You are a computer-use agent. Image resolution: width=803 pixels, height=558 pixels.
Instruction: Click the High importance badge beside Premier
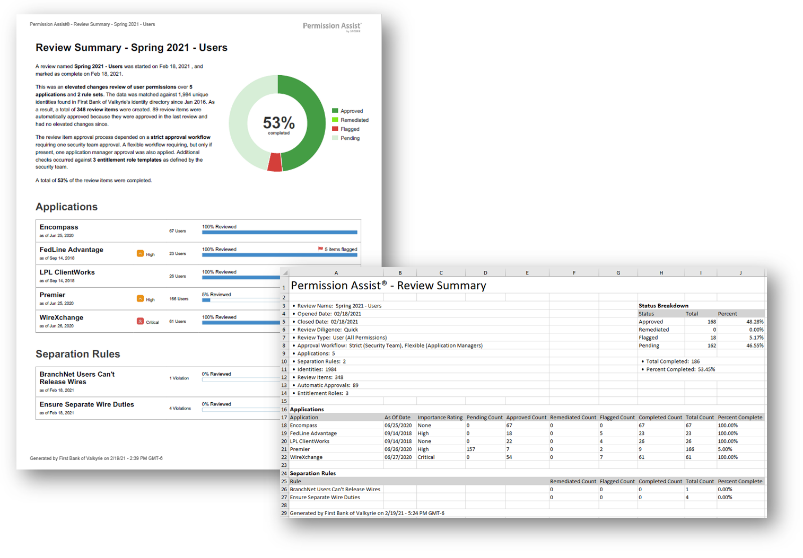tap(141, 298)
